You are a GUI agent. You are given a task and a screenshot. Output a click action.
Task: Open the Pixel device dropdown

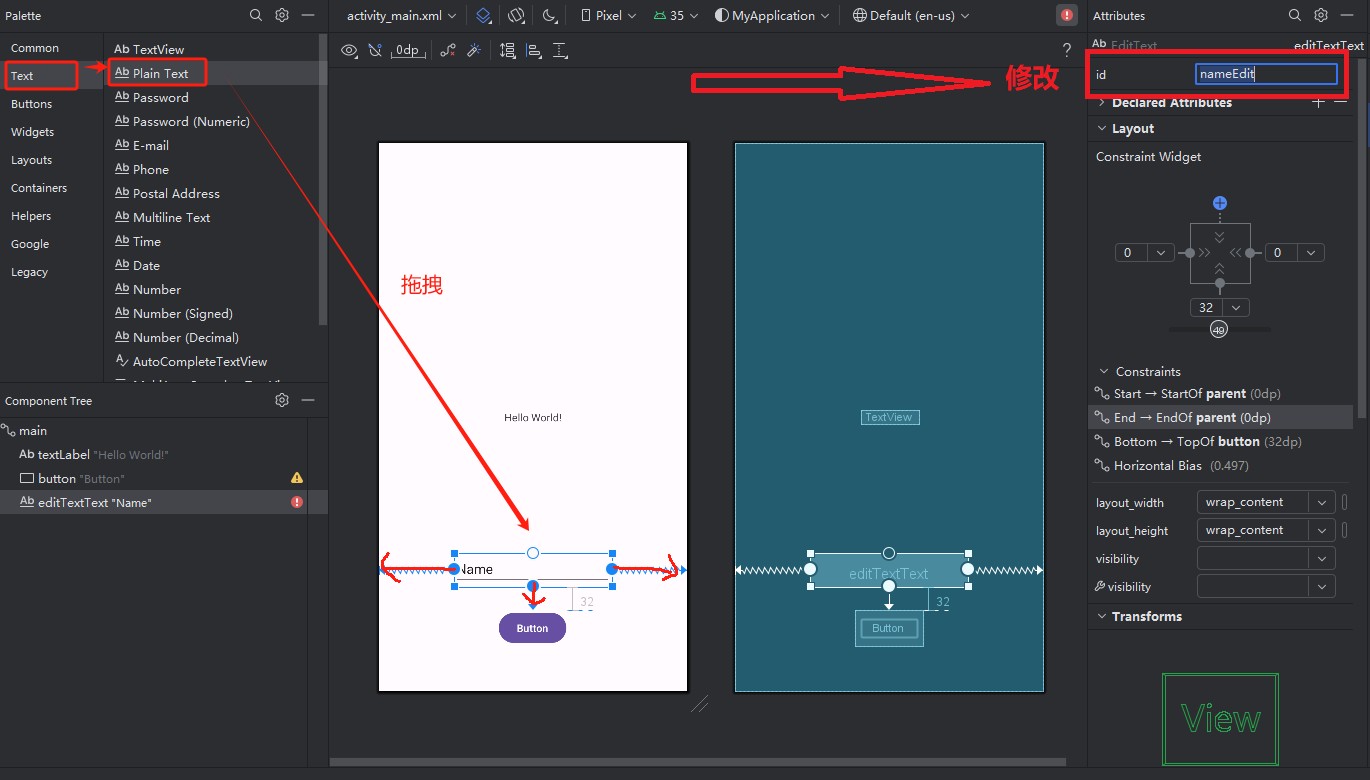click(x=607, y=16)
